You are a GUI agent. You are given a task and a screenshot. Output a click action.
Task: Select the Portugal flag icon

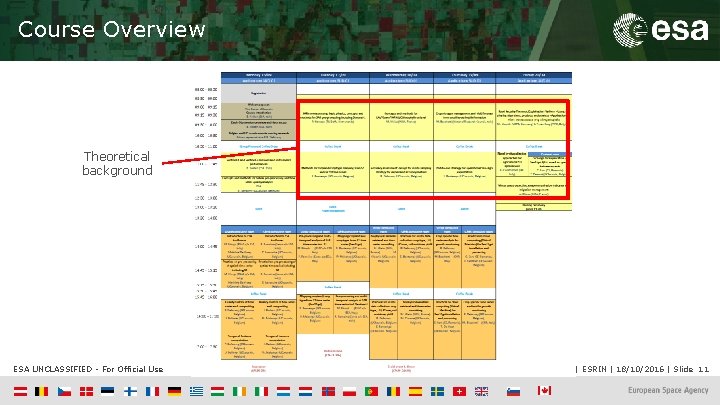[x=371, y=391]
